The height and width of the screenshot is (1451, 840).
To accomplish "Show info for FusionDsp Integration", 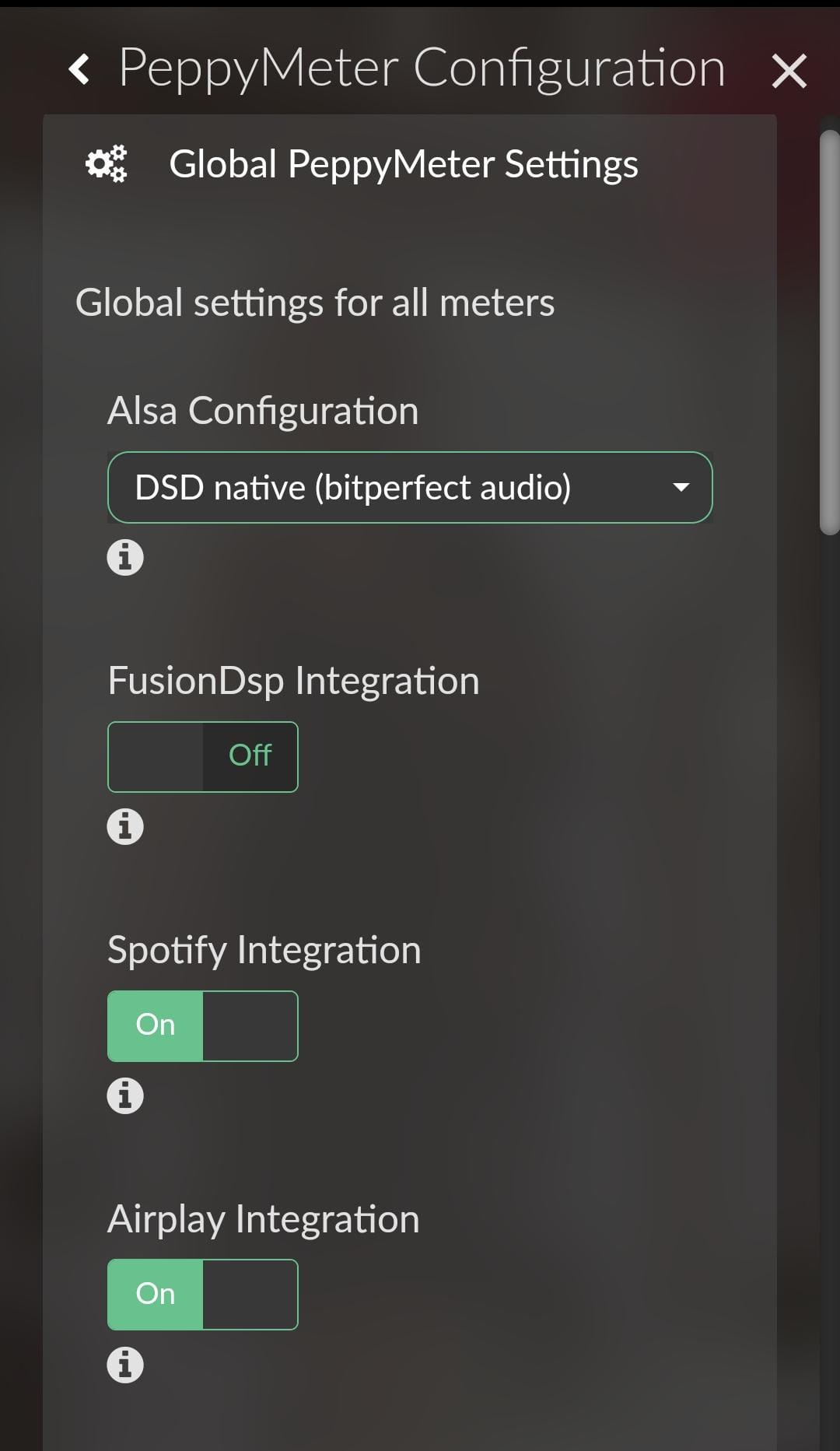I will point(125,826).
